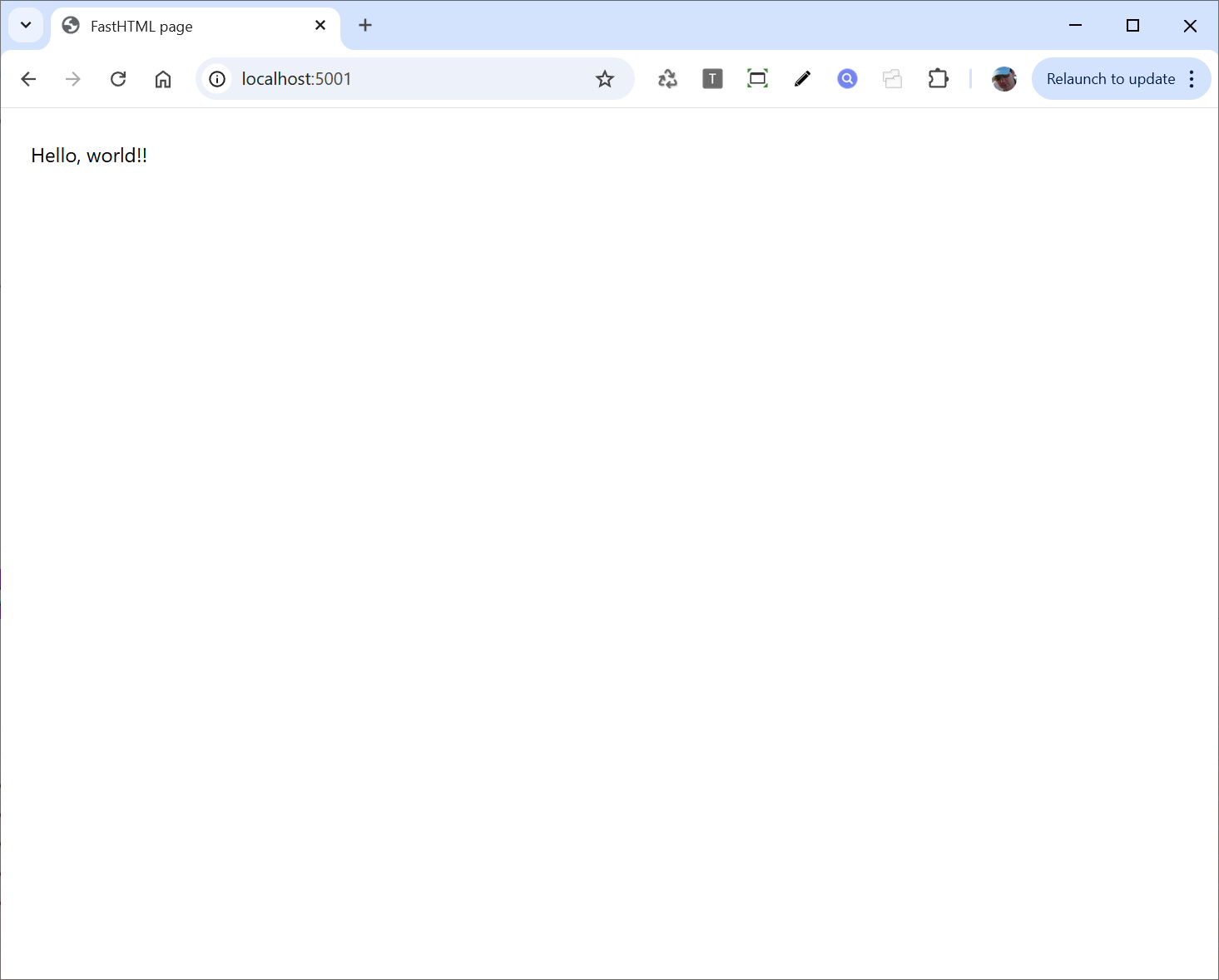This screenshot has width=1219, height=980.
Task: Open the gray T extension icon
Action: 712,79
